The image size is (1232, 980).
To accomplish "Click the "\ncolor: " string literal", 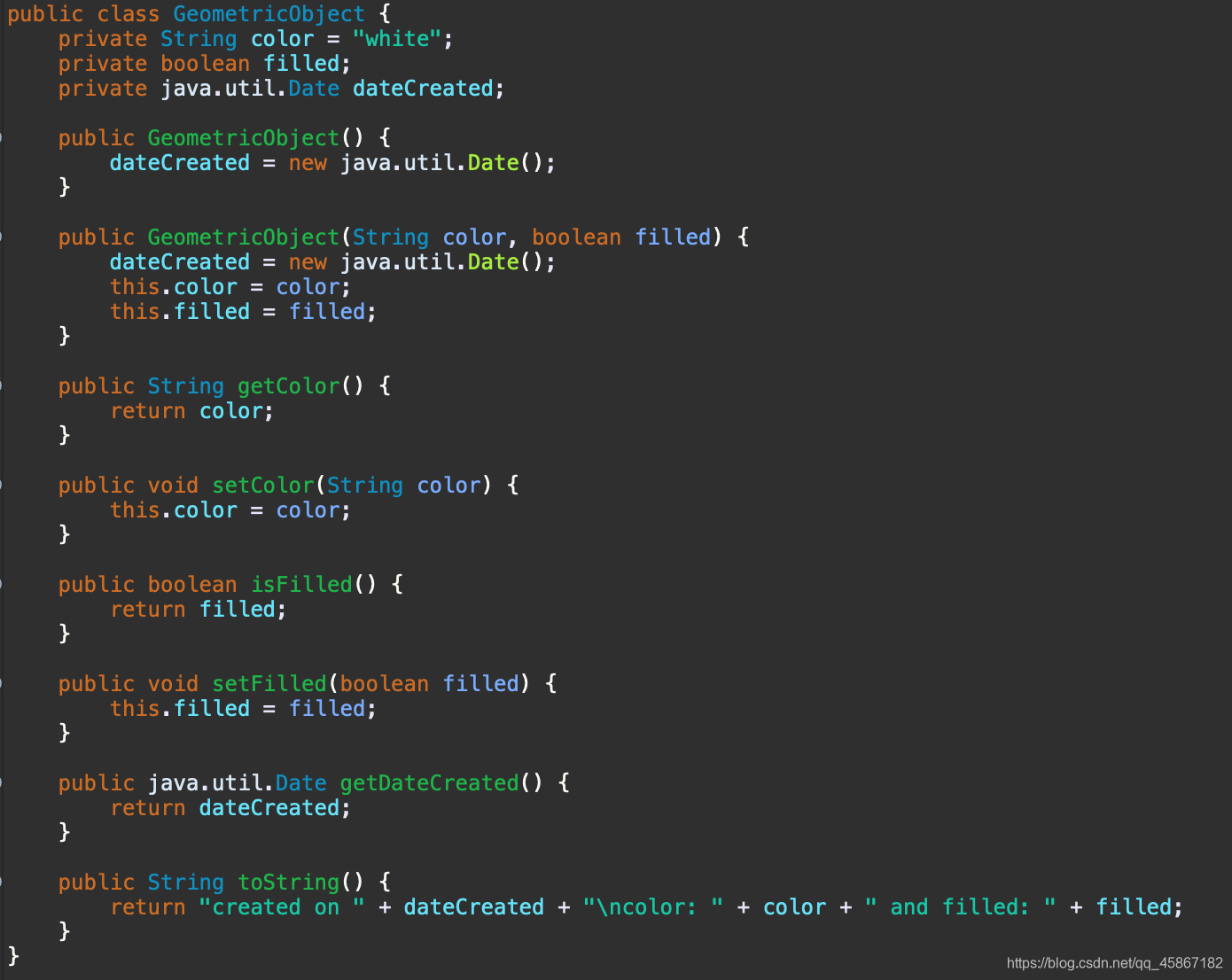I will 653,907.
